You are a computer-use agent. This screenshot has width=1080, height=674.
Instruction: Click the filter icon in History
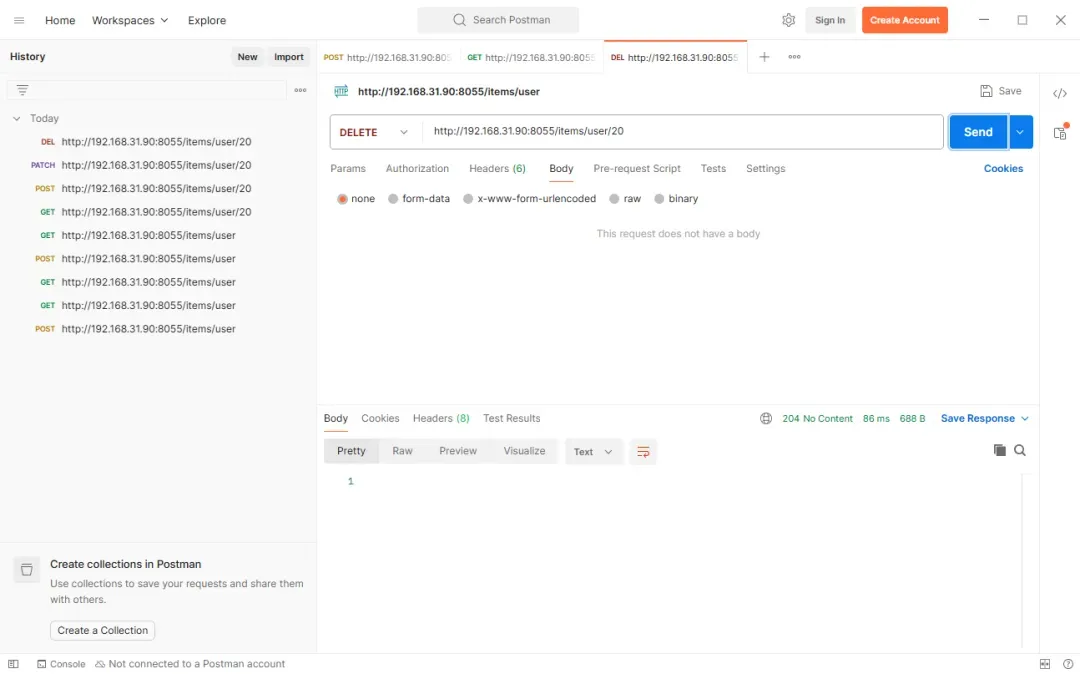(x=22, y=90)
